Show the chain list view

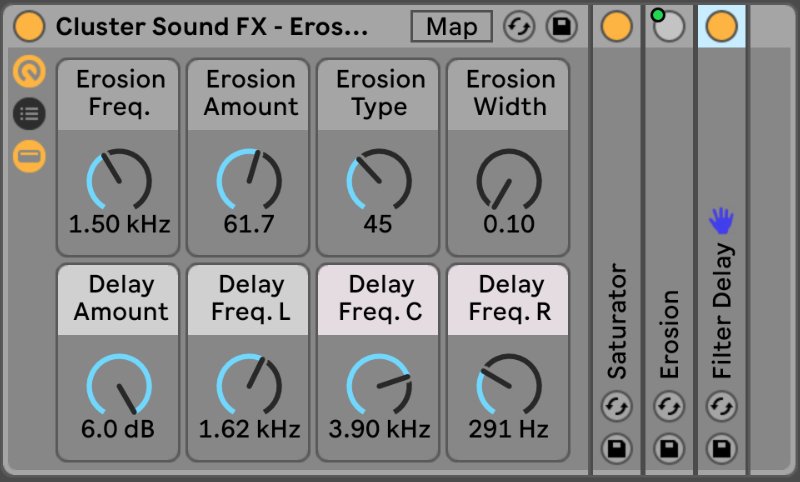[x=29, y=113]
